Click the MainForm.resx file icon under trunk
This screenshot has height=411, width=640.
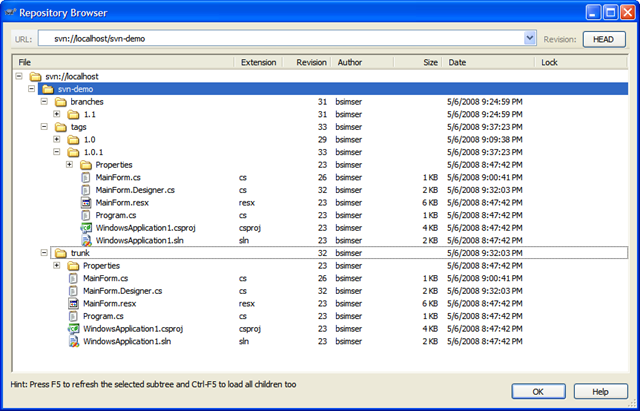pos(73,304)
